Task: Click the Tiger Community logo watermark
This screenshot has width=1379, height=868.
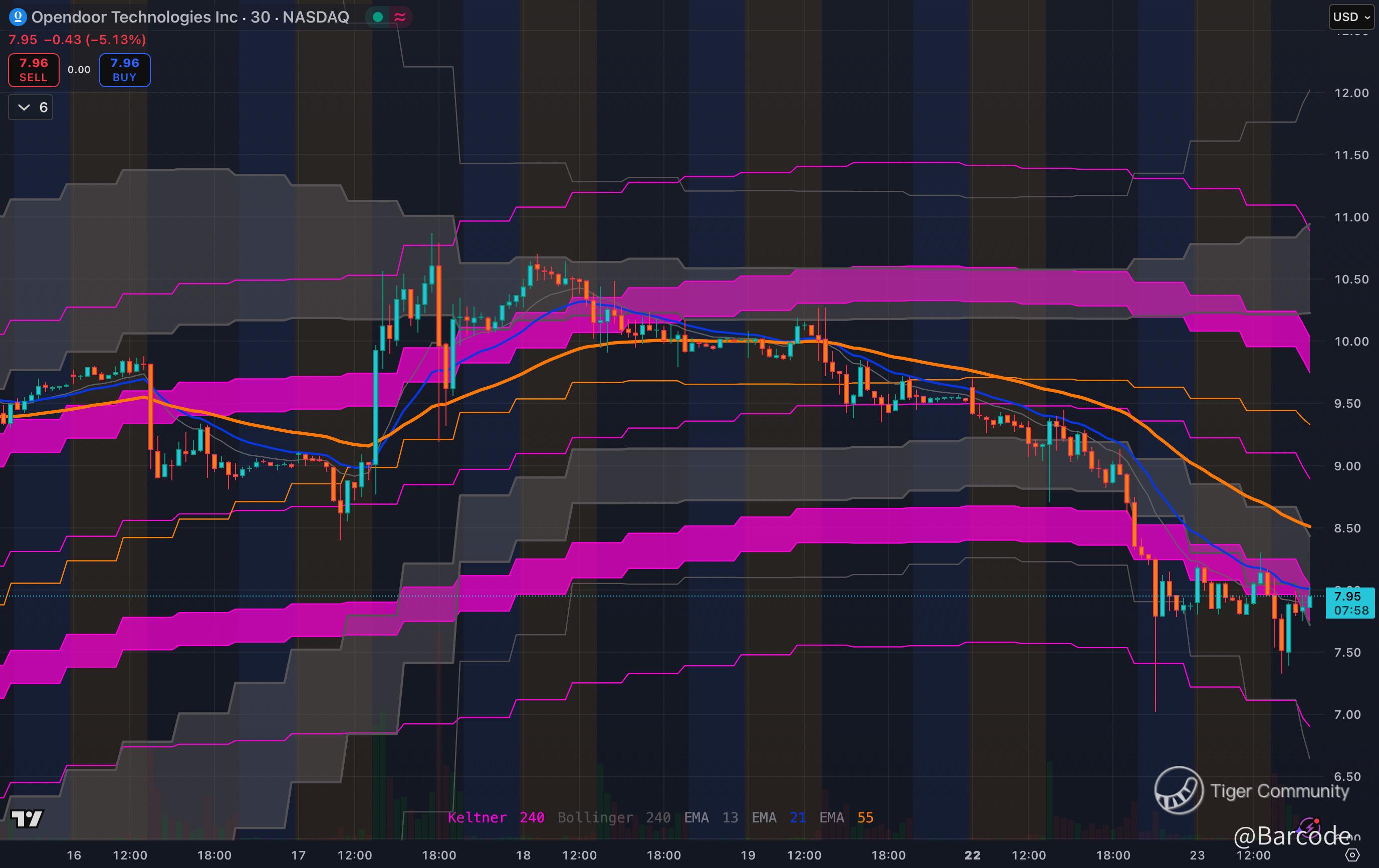Action: (1179, 790)
